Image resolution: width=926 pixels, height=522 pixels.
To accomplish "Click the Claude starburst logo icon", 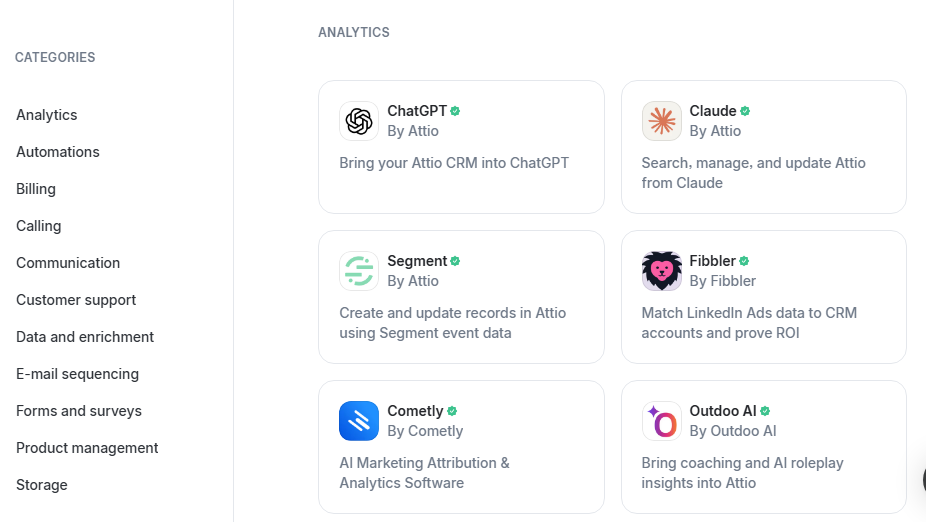I will [x=661, y=121].
